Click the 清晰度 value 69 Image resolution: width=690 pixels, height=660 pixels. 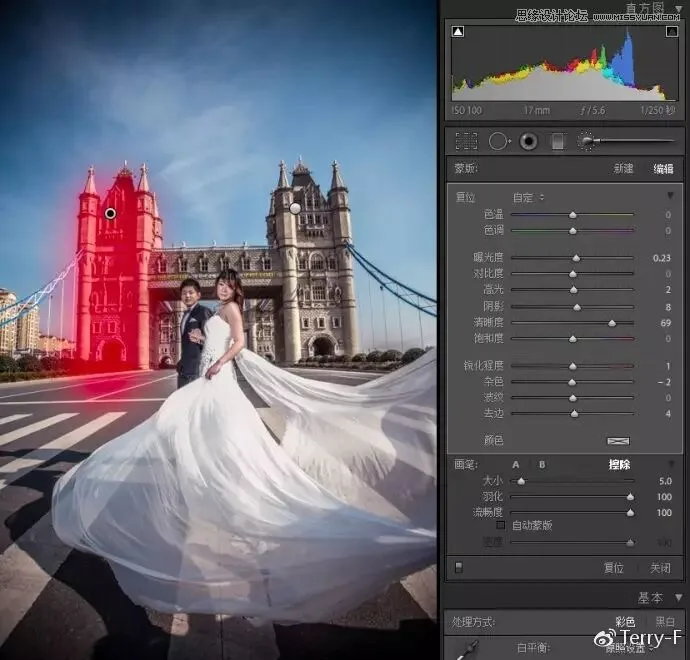pyautogui.click(x=665, y=323)
